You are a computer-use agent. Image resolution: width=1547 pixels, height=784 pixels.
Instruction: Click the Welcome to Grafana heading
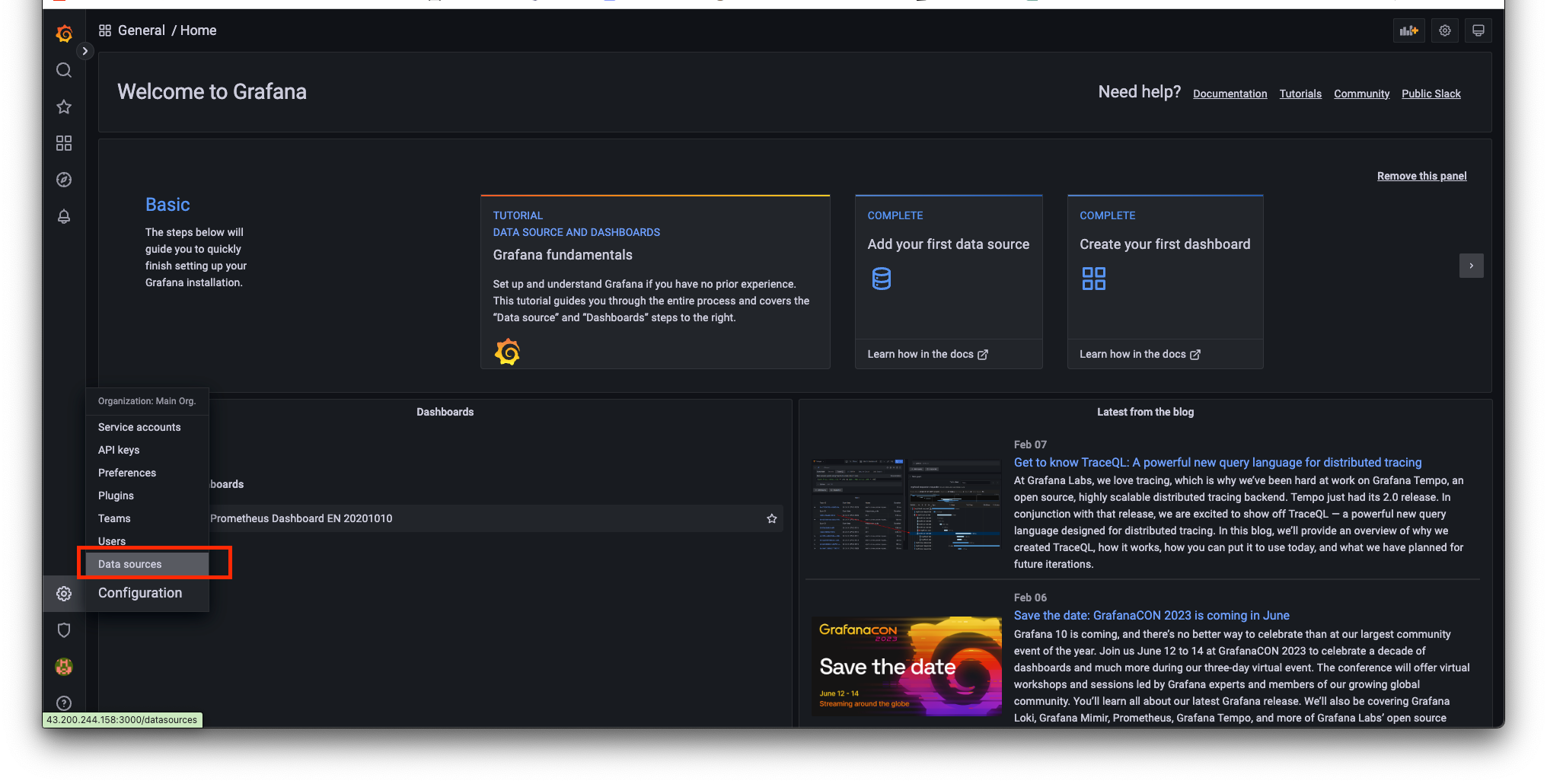click(x=212, y=91)
